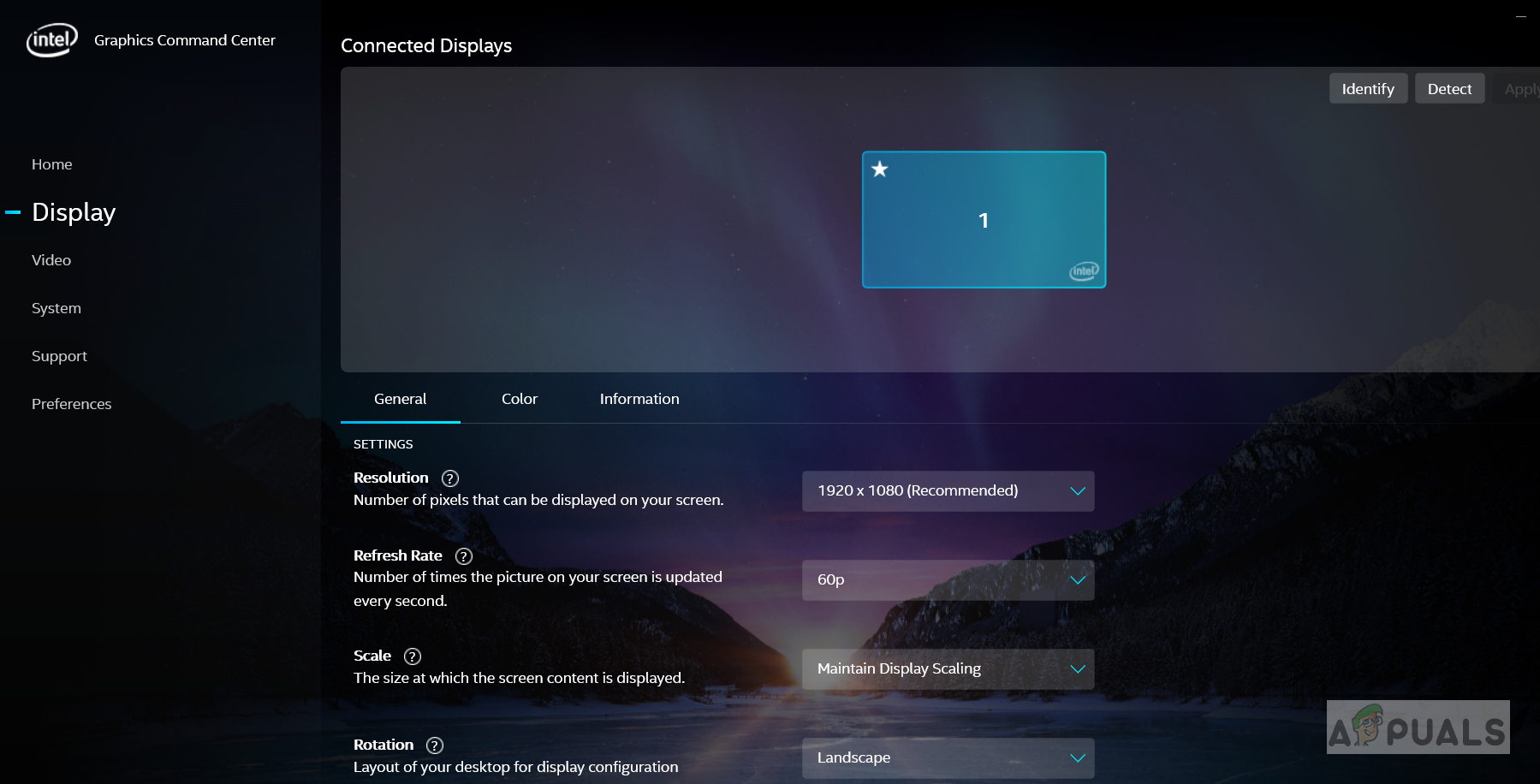Click the SETTINGS section label

pos(384,444)
